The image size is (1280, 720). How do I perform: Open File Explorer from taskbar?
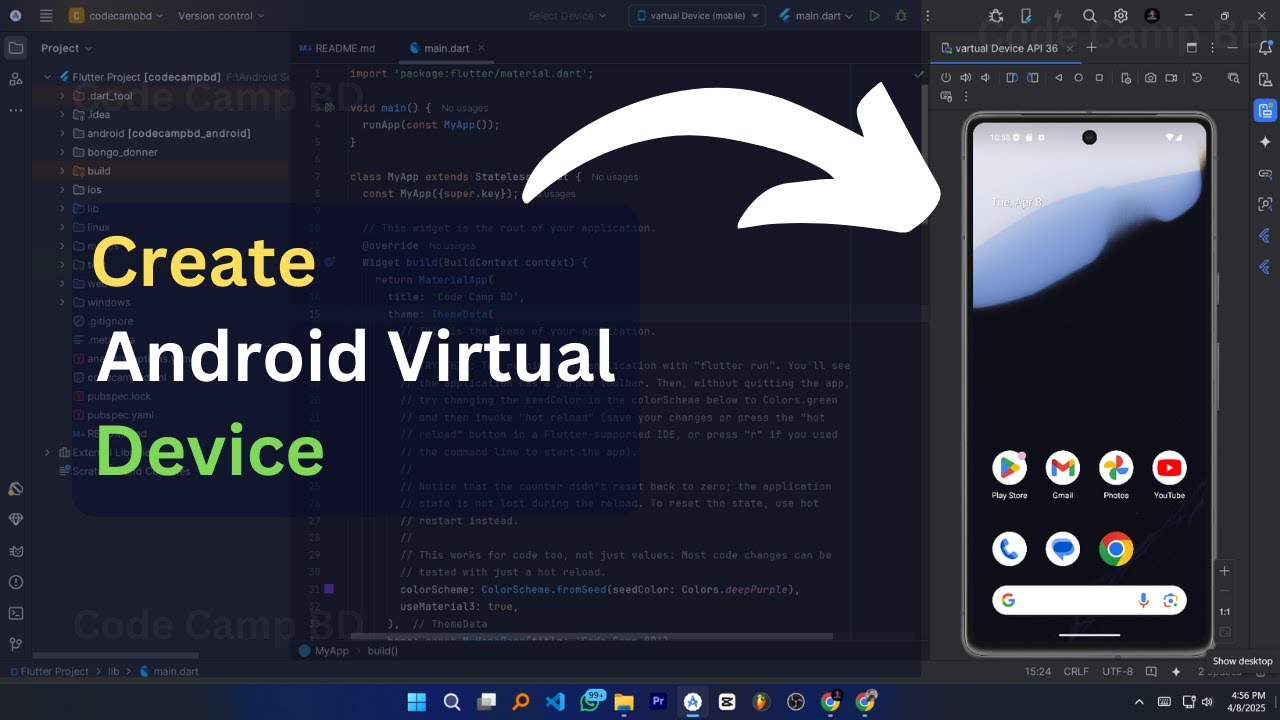[624, 702]
